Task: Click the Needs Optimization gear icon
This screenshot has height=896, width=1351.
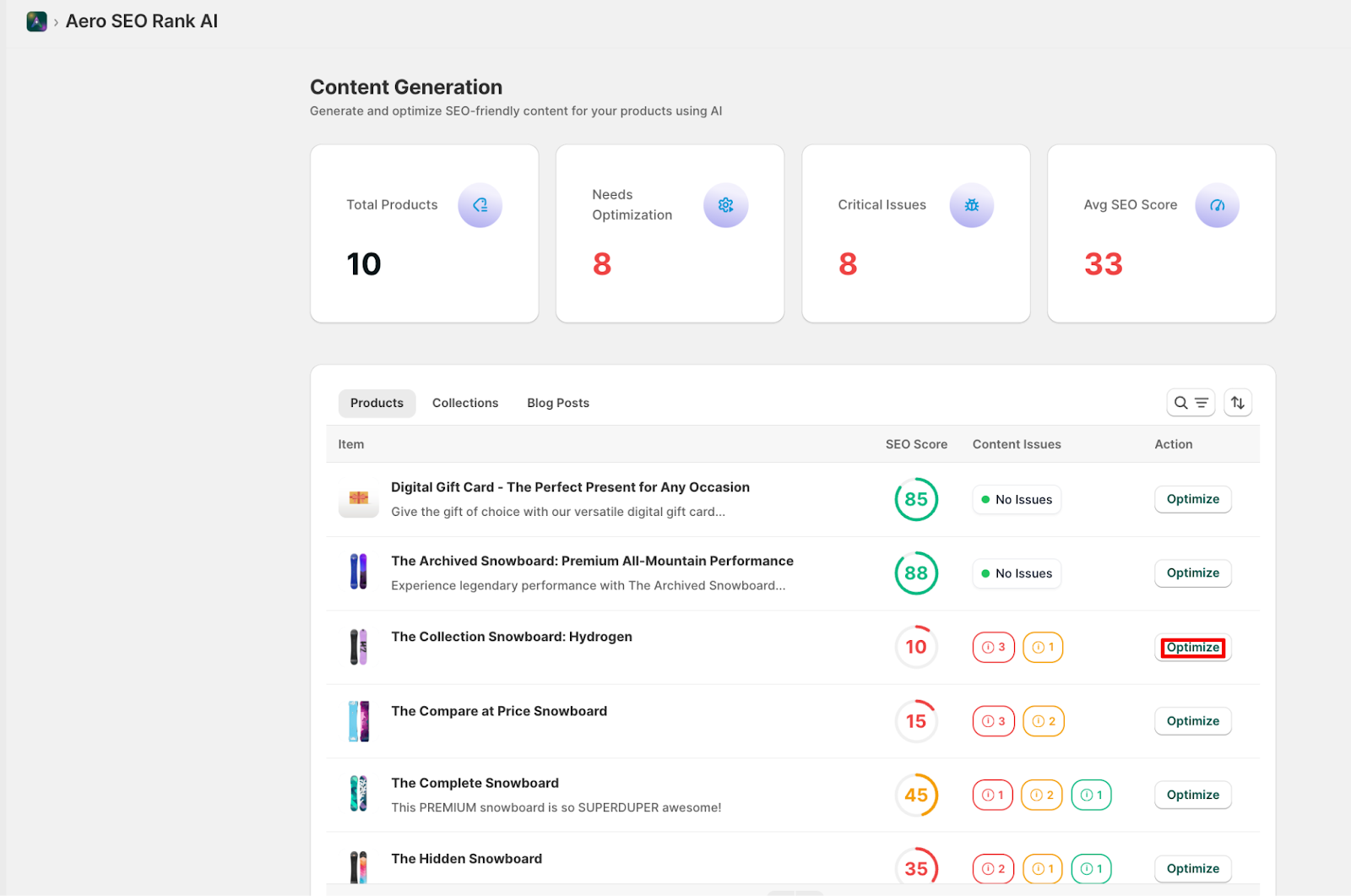Action: 725,205
